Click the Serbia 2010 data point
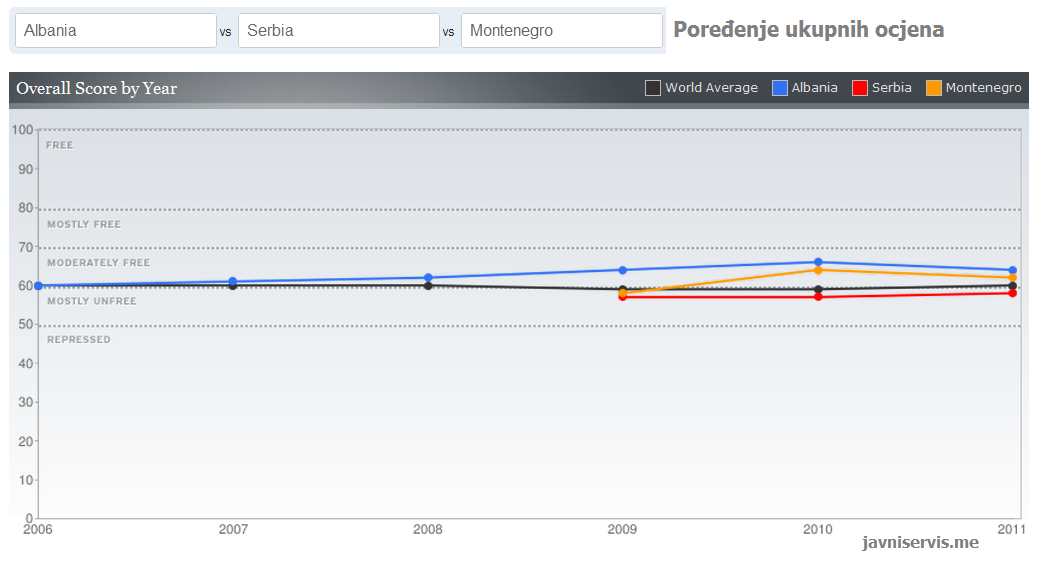The height and width of the screenshot is (561, 1045). (x=818, y=297)
